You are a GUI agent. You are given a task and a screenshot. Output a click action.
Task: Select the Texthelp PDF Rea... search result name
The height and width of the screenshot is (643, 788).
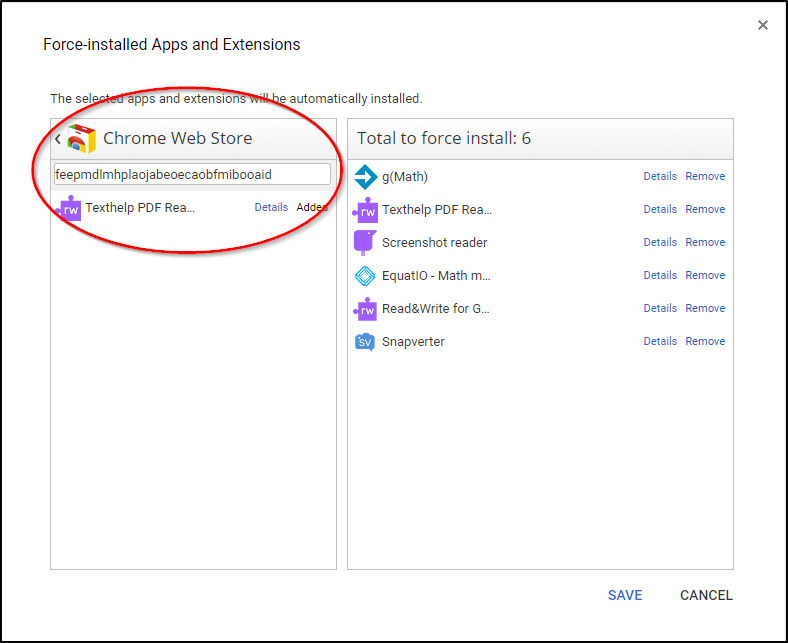pyautogui.click(x=140, y=208)
